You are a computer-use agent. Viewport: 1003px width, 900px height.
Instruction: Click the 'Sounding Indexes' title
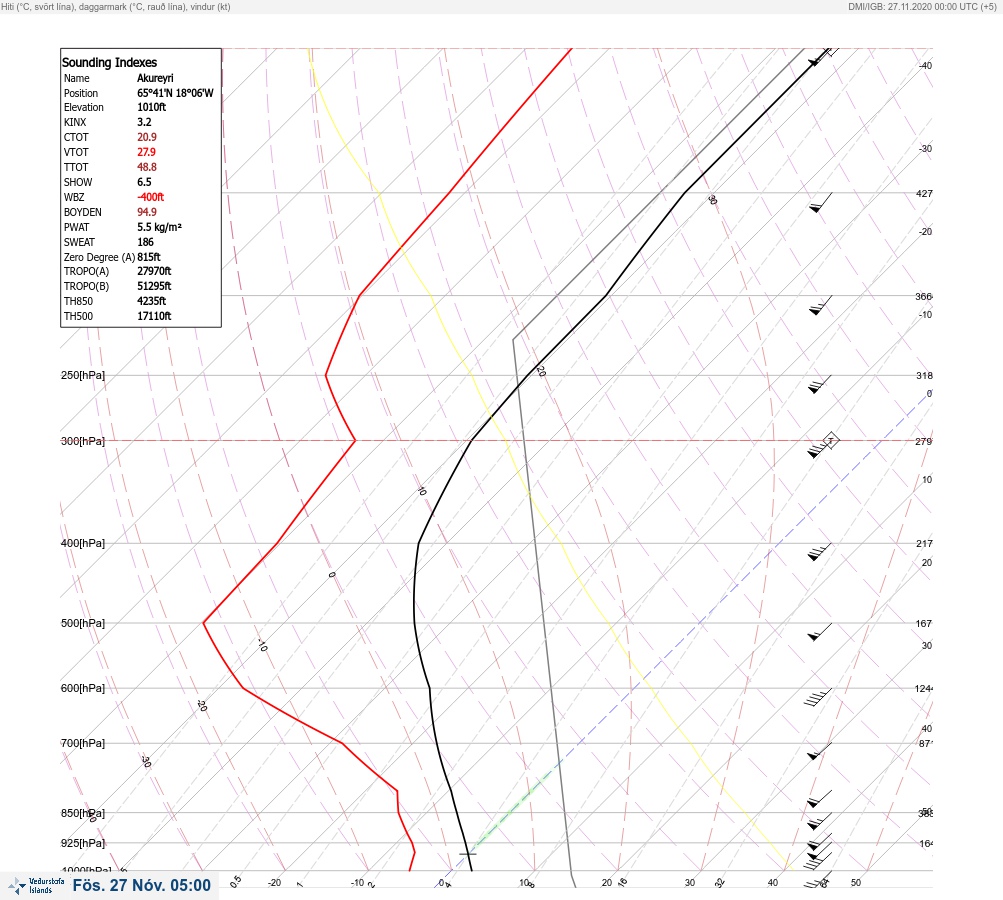coord(109,63)
